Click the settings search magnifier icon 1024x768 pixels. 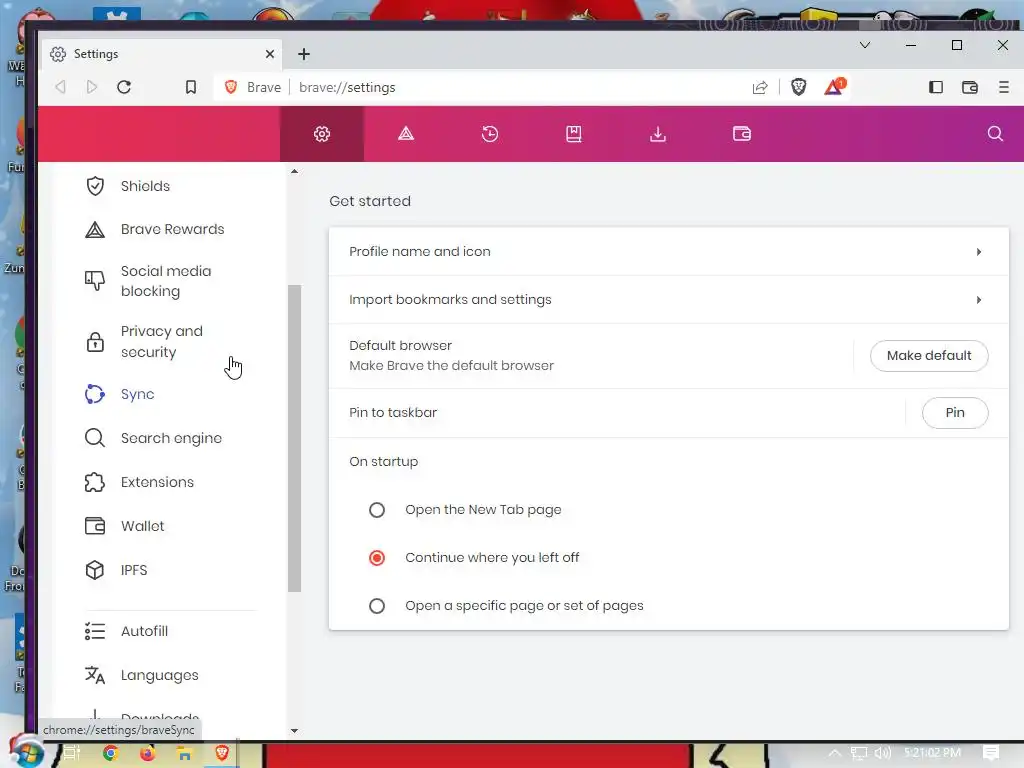click(x=995, y=134)
